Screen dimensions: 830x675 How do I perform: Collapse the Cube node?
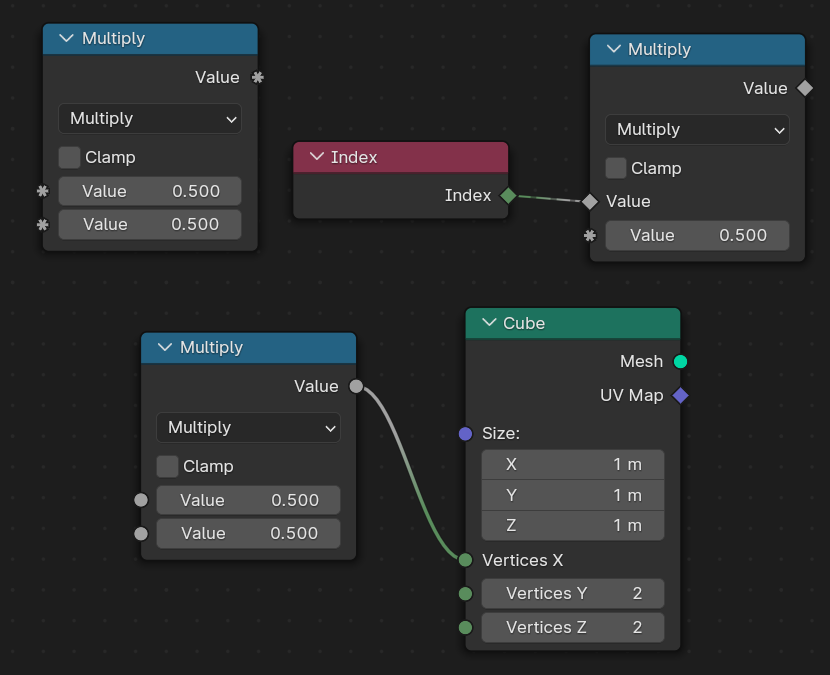[x=489, y=322]
